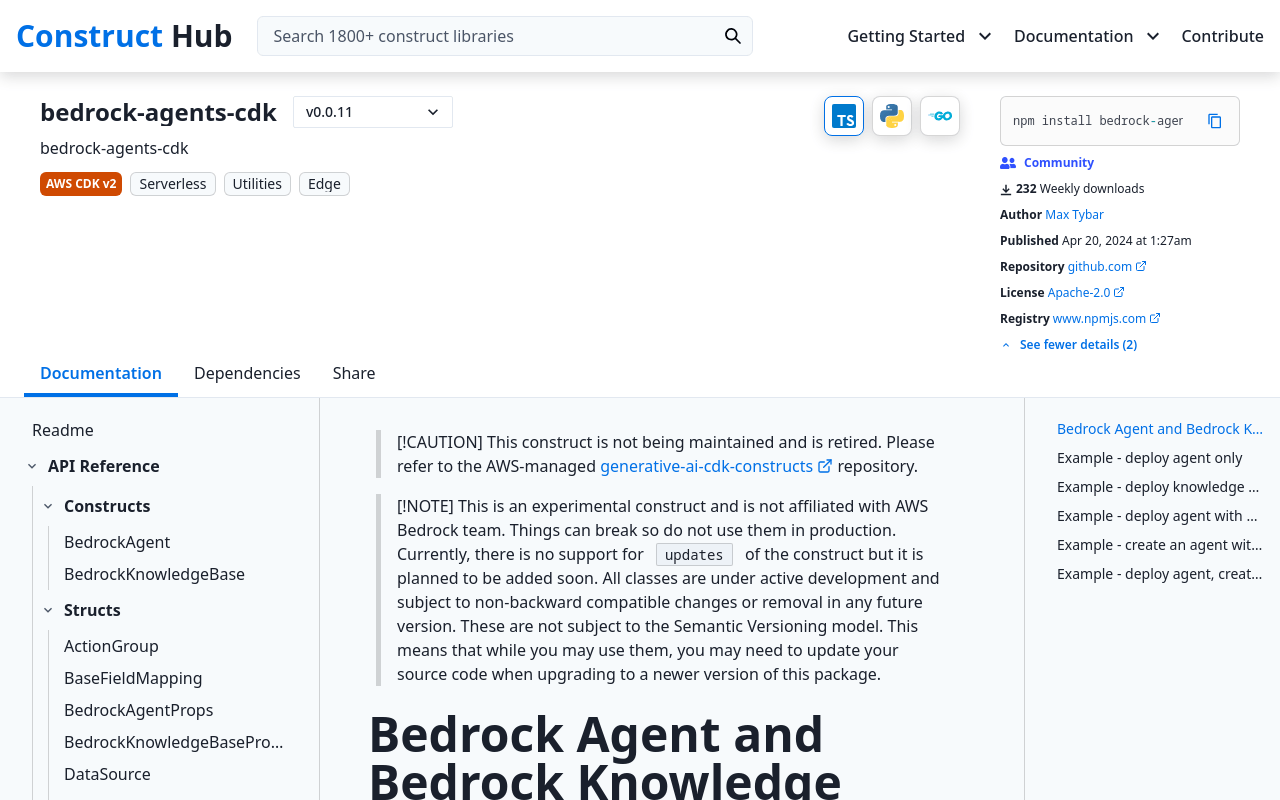Open ActionGroup struct in sidebar

(x=111, y=646)
